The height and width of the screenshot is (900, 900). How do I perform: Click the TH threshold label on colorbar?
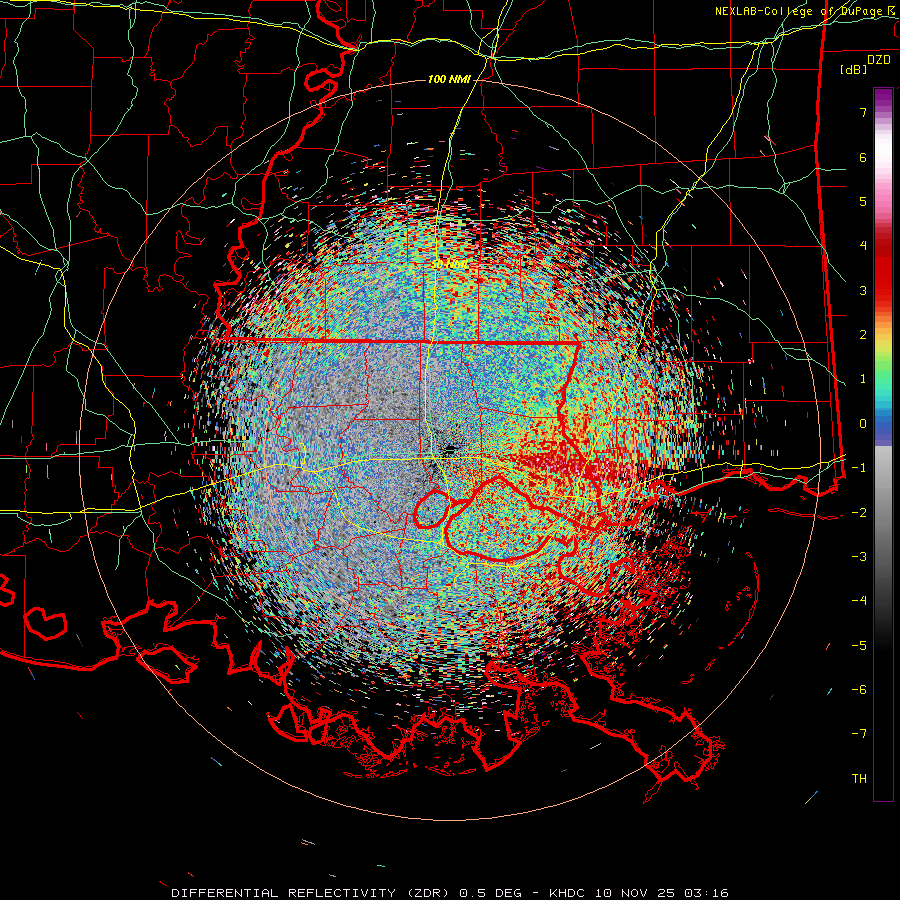click(x=859, y=779)
